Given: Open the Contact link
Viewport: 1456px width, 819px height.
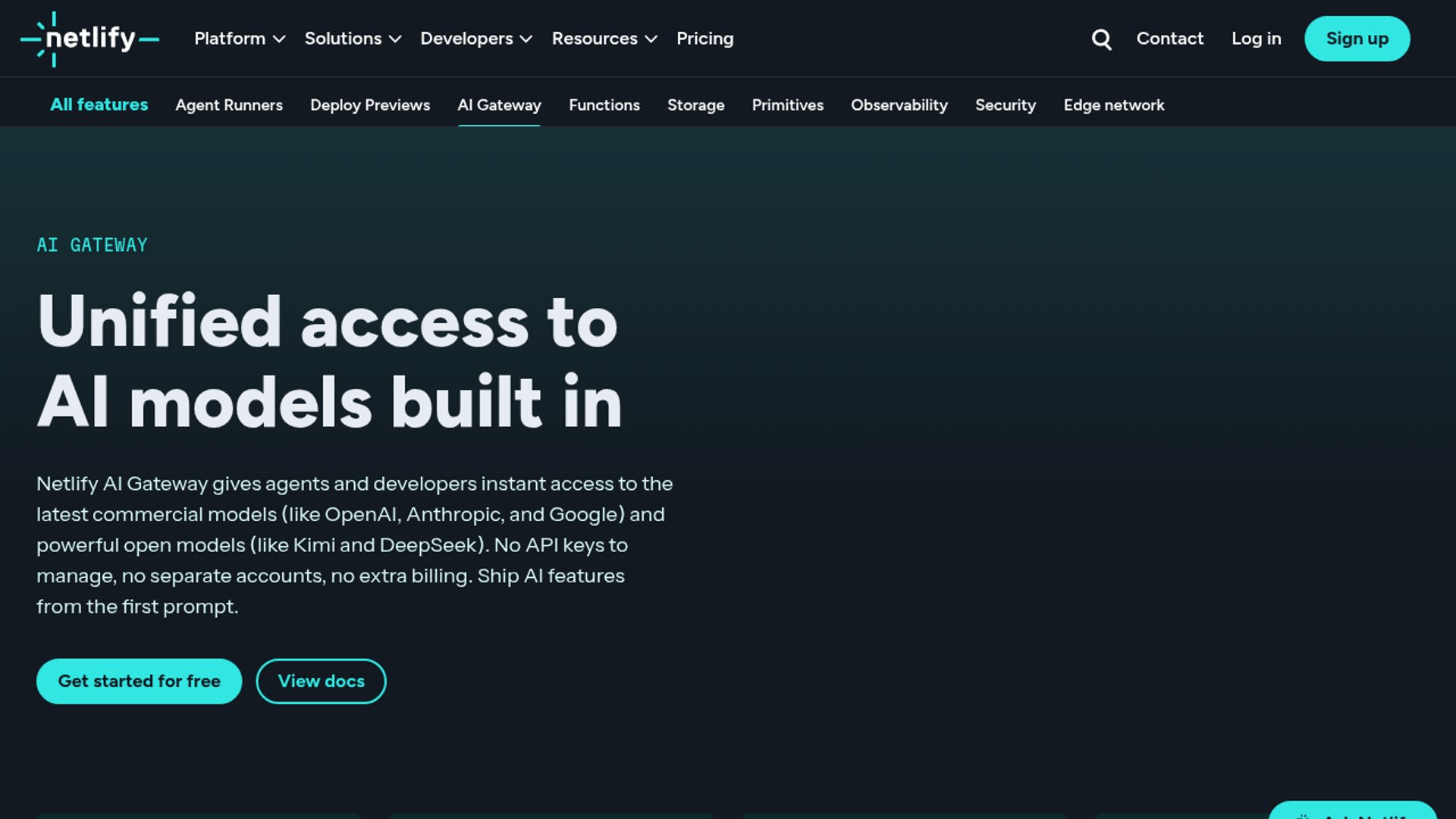Looking at the screenshot, I should pos(1169,39).
